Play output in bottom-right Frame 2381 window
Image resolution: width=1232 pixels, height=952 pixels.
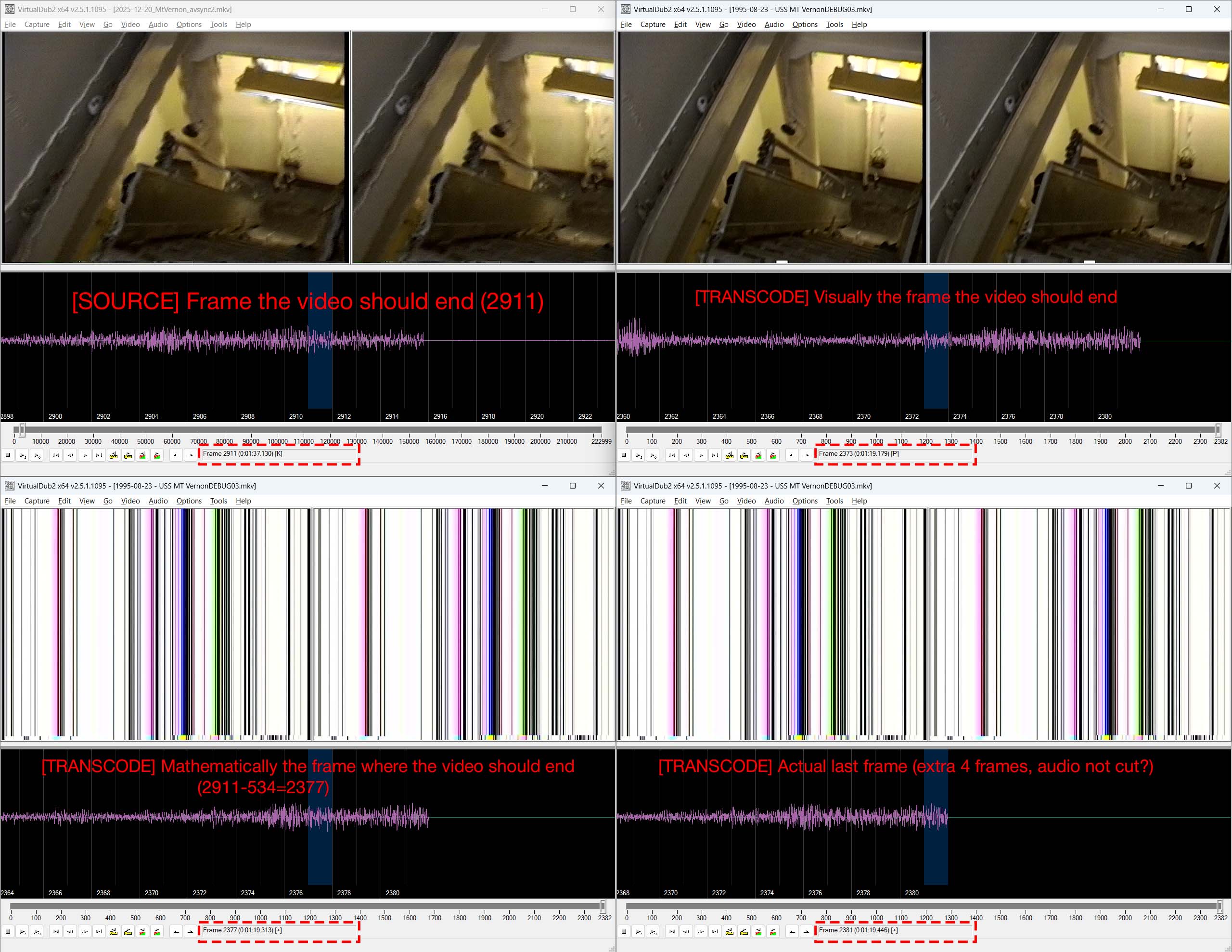pyautogui.click(x=653, y=932)
